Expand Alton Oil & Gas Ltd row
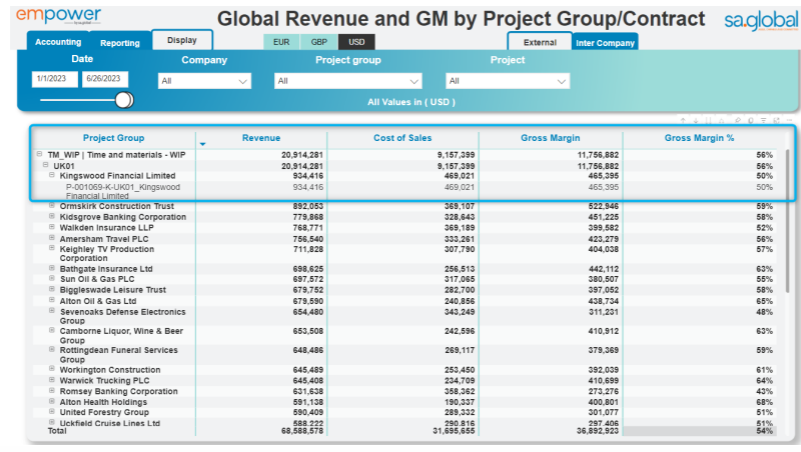Screen dimensions: 801x452 [52, 300]
